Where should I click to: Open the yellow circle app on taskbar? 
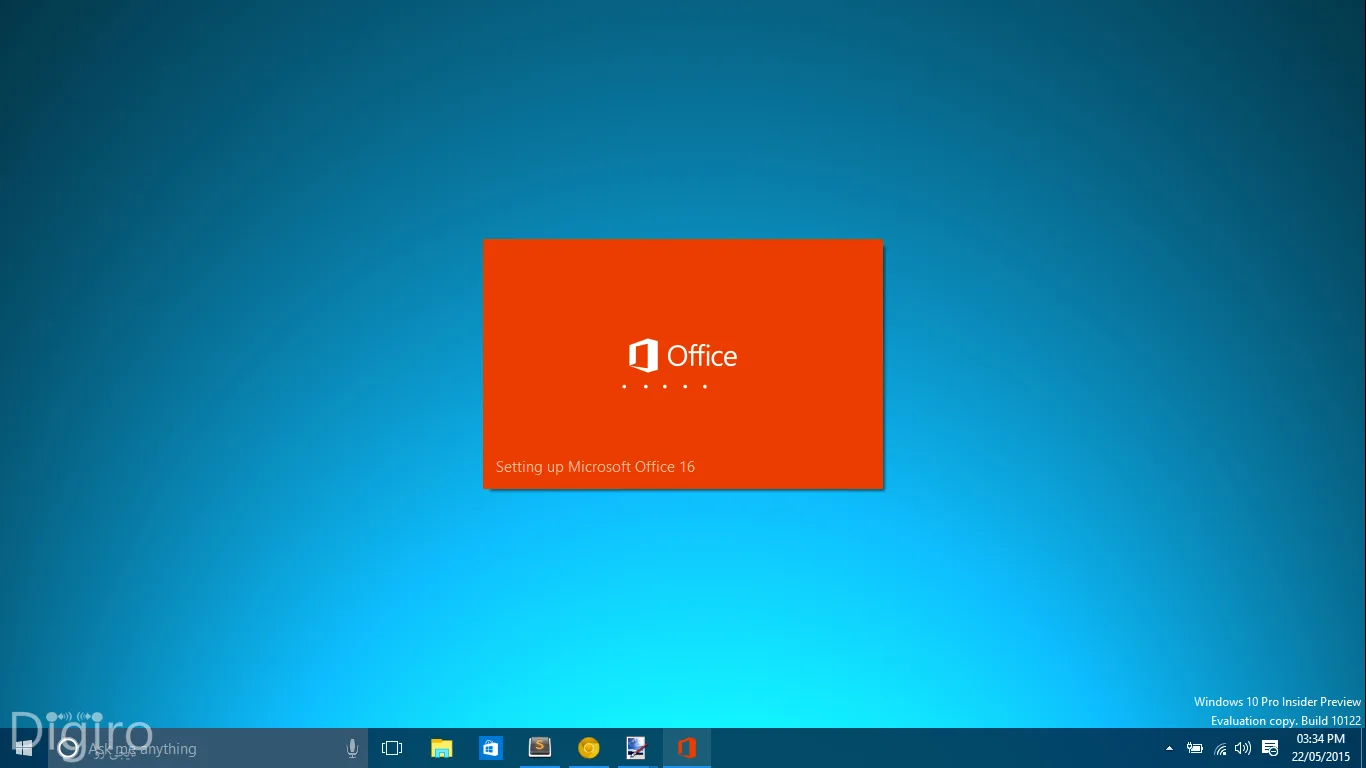point(588,748)
